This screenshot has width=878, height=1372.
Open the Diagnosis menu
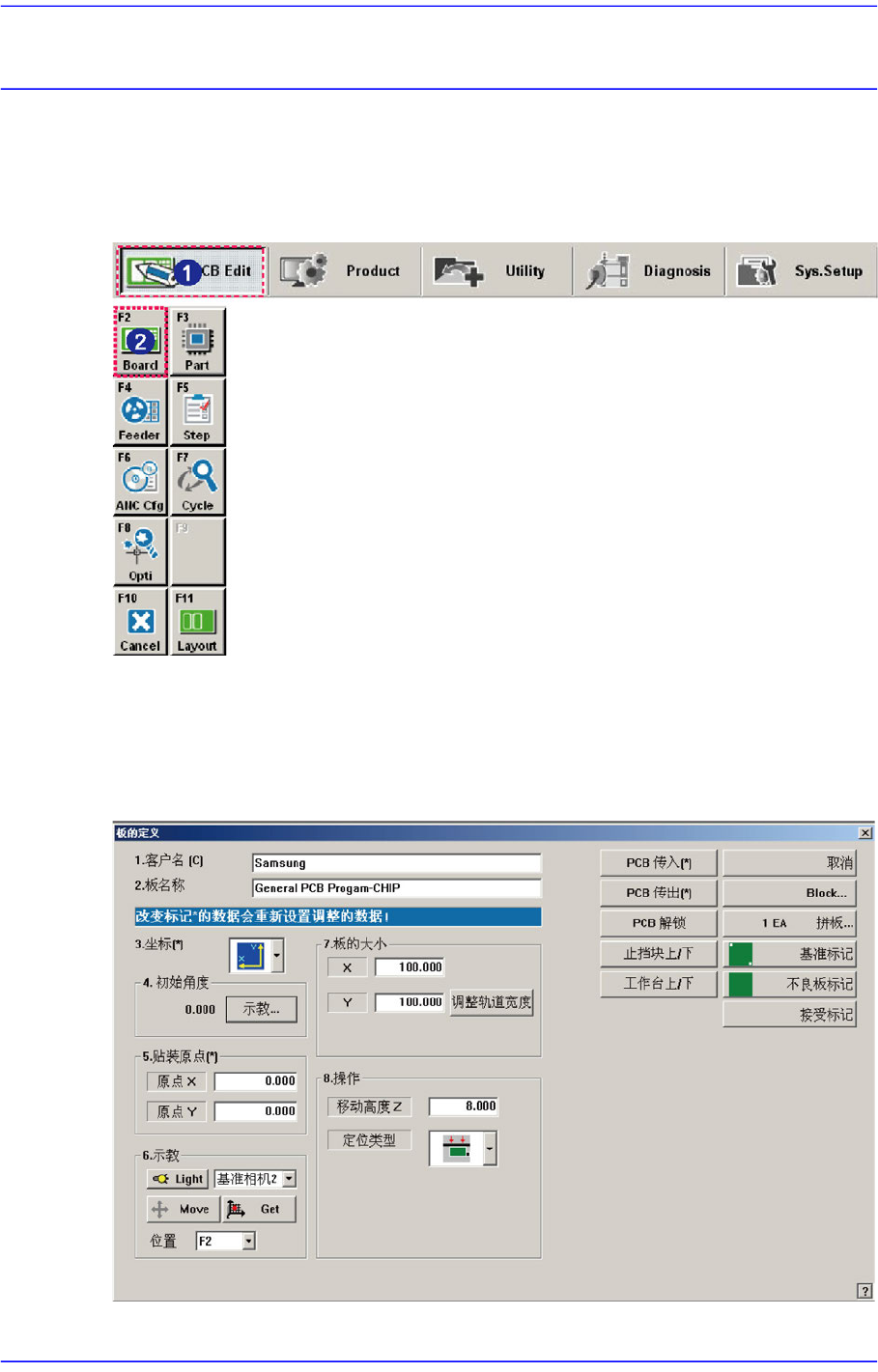point(649,271)
